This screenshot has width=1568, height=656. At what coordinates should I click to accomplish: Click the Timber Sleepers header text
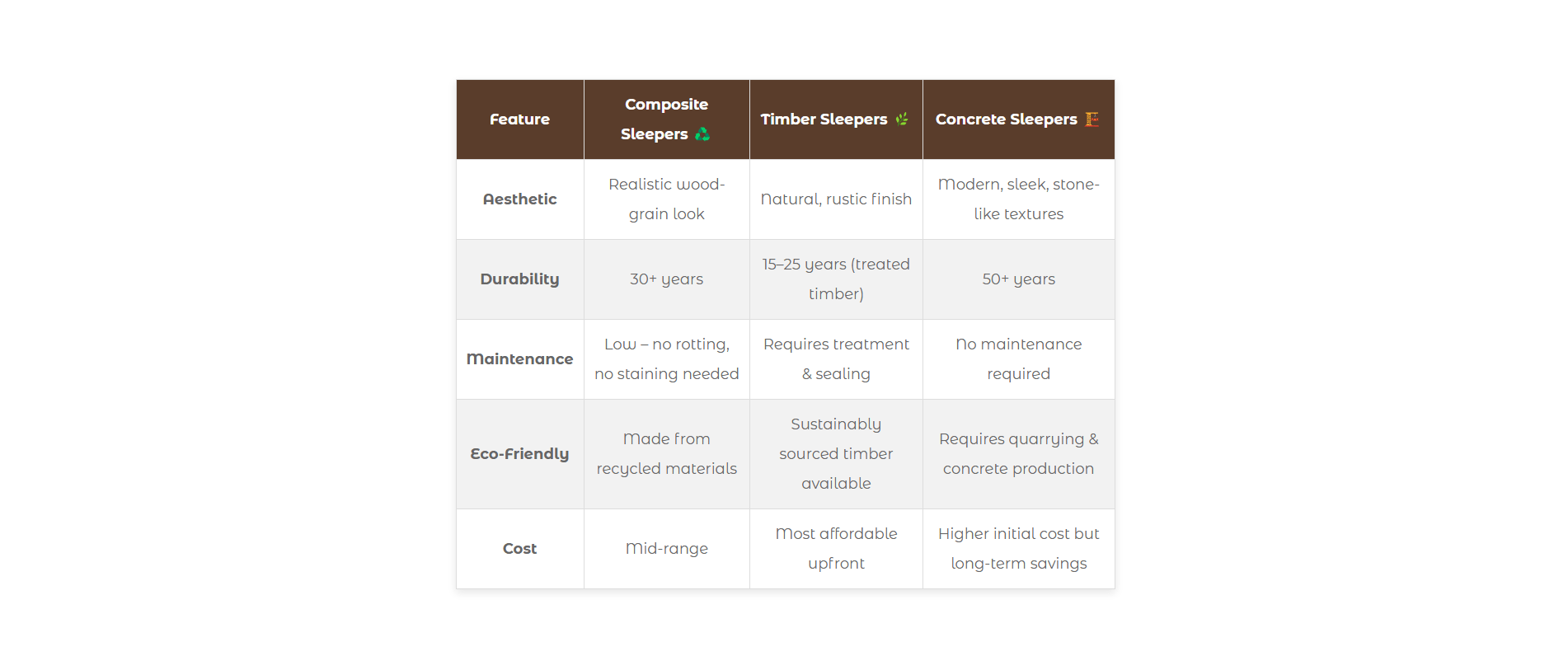[824, 119]
